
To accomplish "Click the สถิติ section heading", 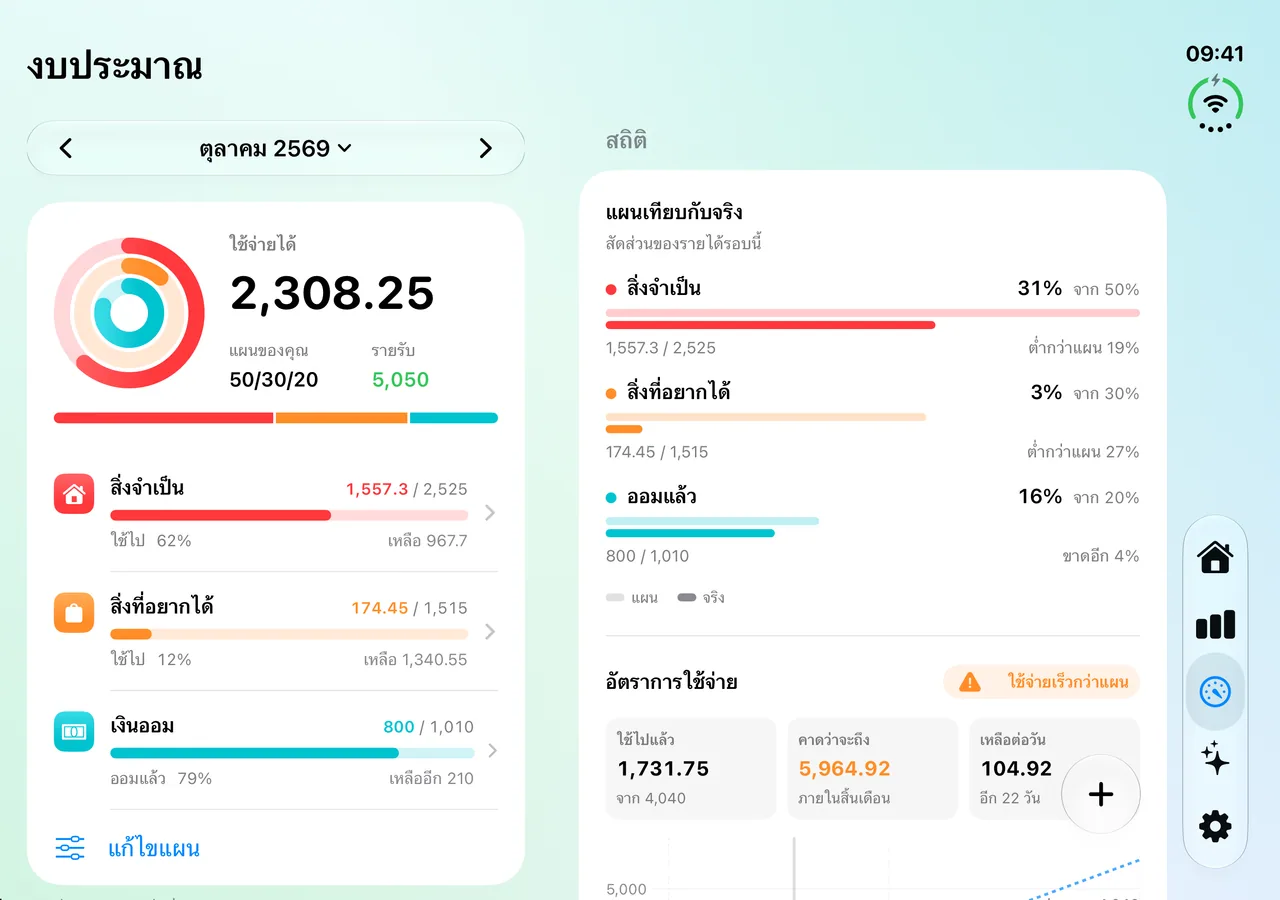I will (x=626, y=141).
